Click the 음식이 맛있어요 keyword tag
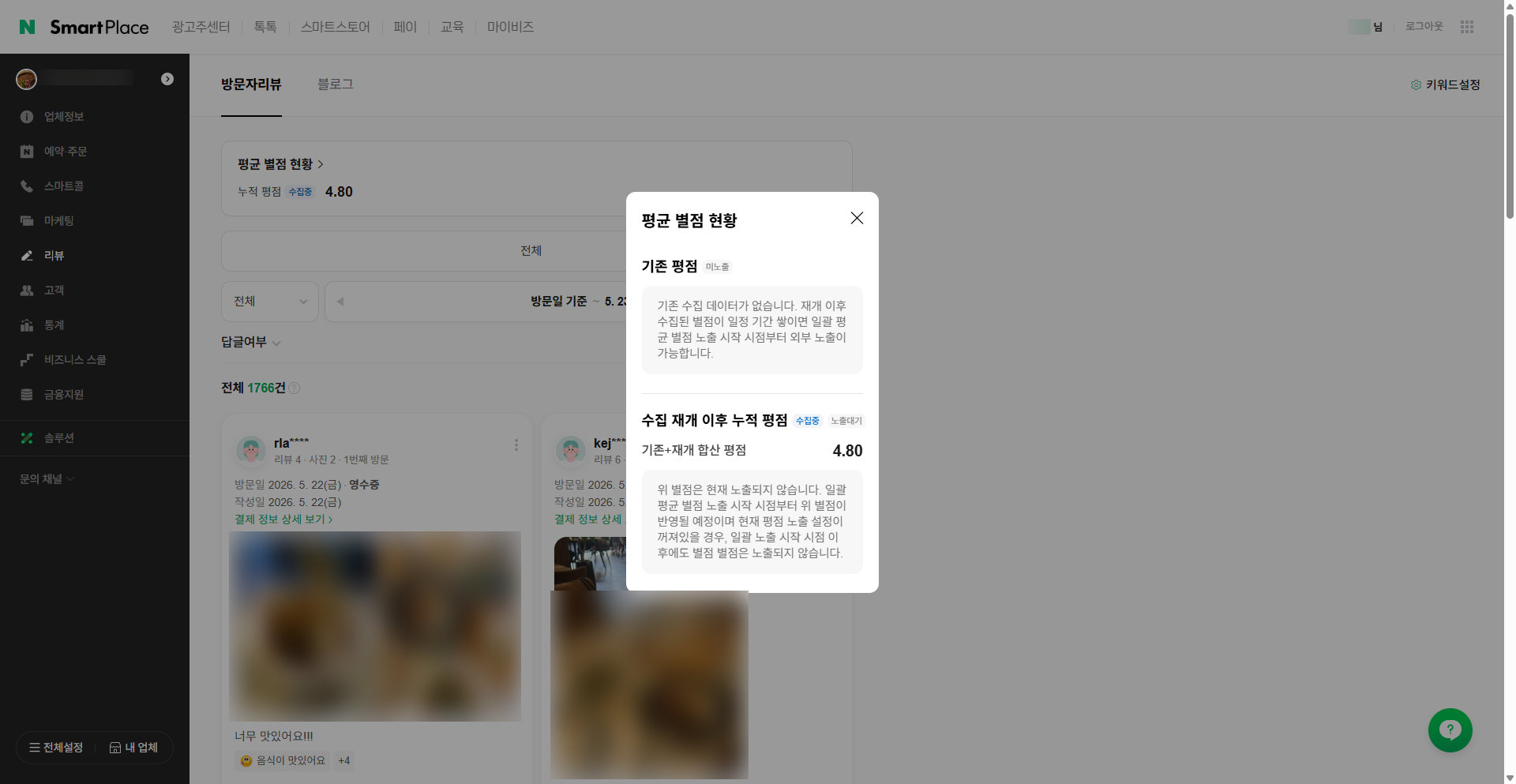 [x=283, y=761]
